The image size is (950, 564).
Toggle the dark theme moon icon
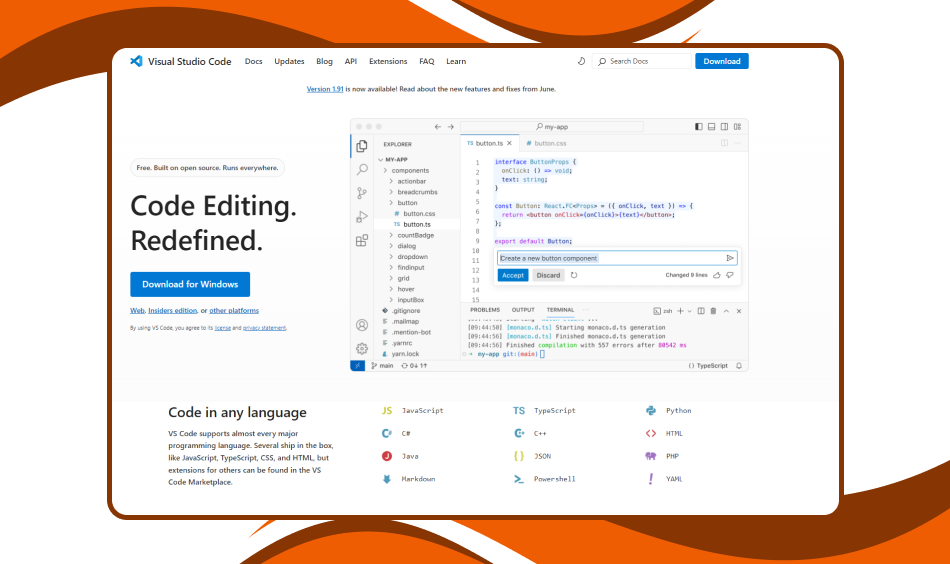581,61
